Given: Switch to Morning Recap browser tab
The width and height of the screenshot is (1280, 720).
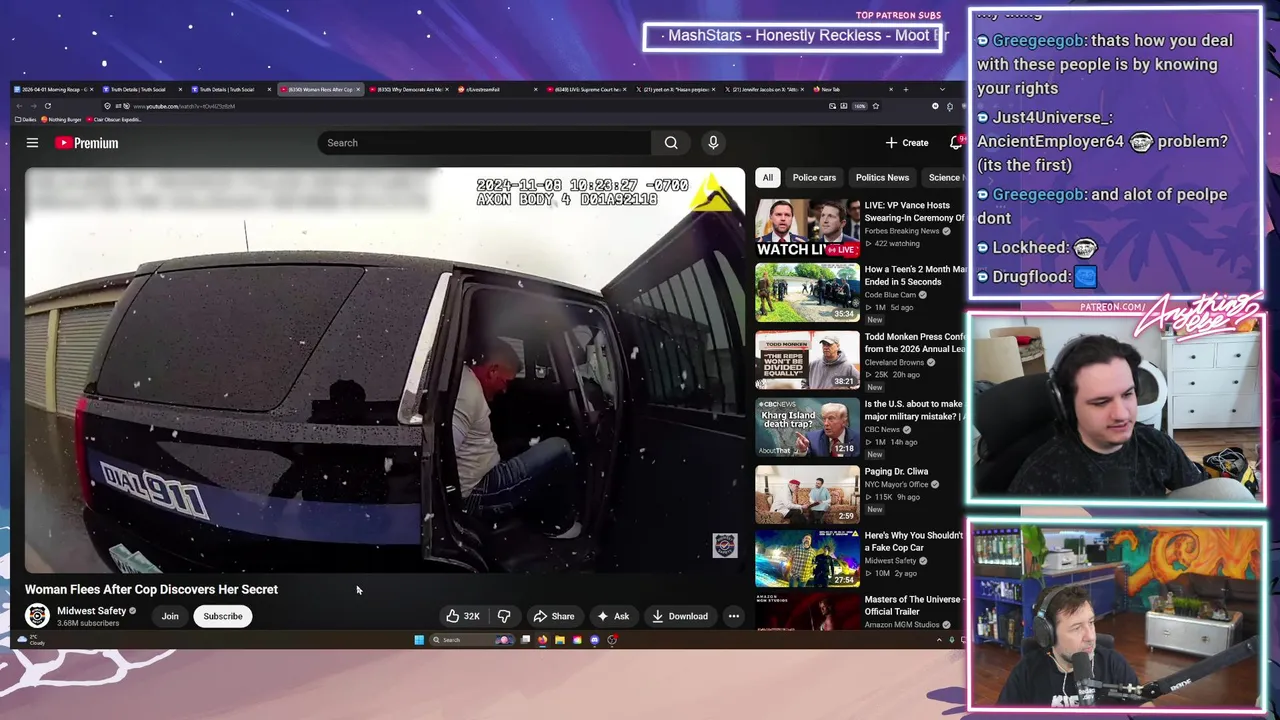Looking at the screenshot, I should 54,89.
